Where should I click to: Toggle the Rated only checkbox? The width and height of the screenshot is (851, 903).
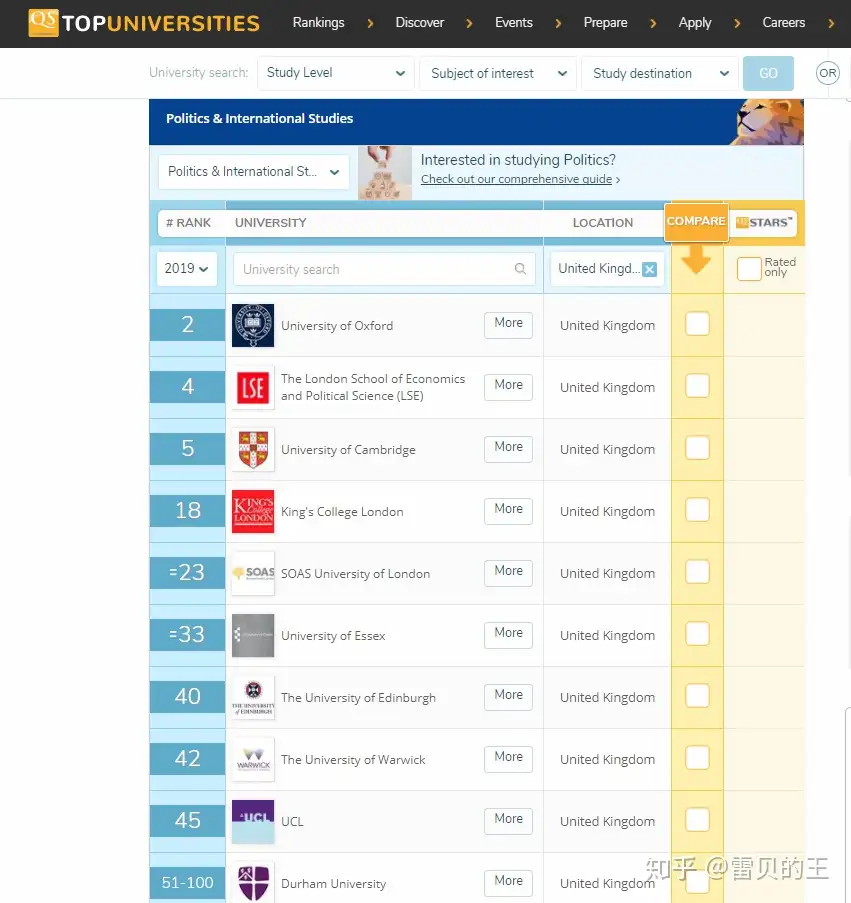749,269
